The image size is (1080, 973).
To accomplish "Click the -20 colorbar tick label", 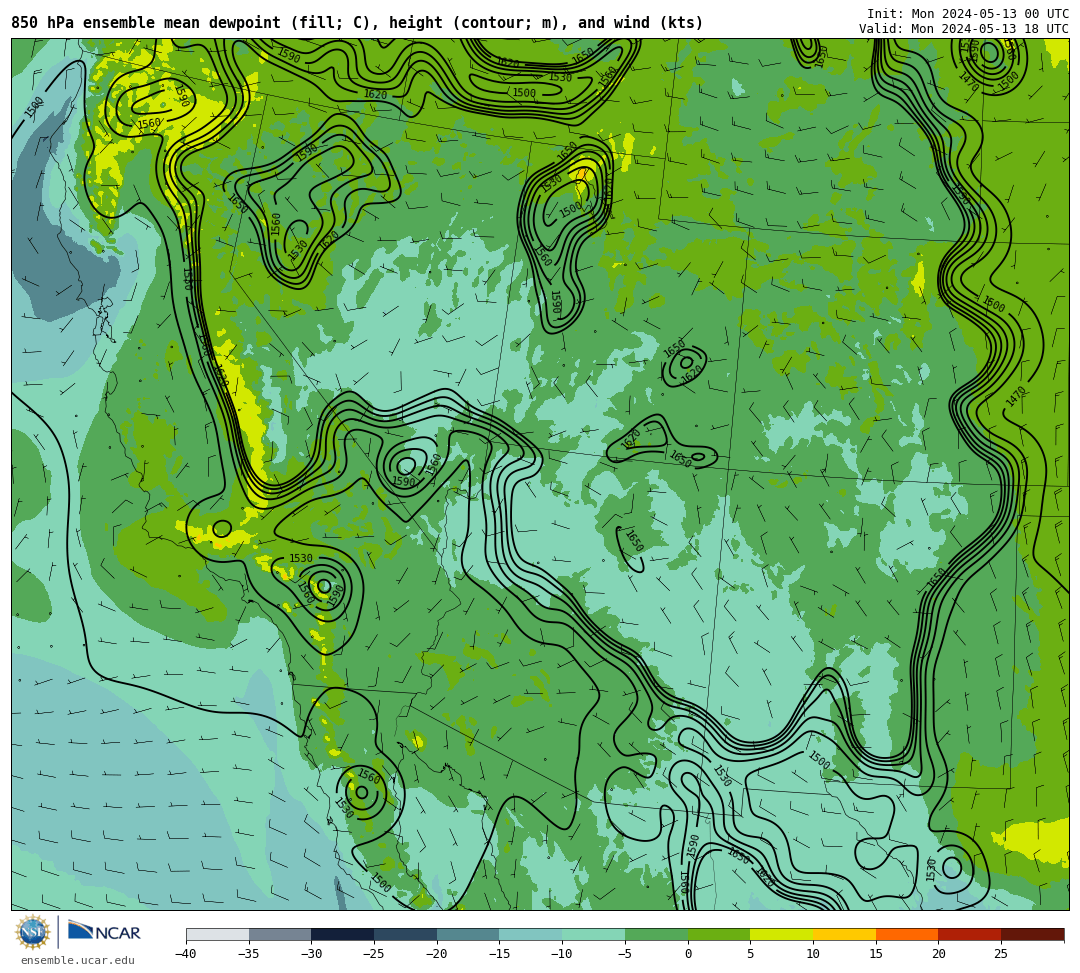I will [x=436, y=954].
